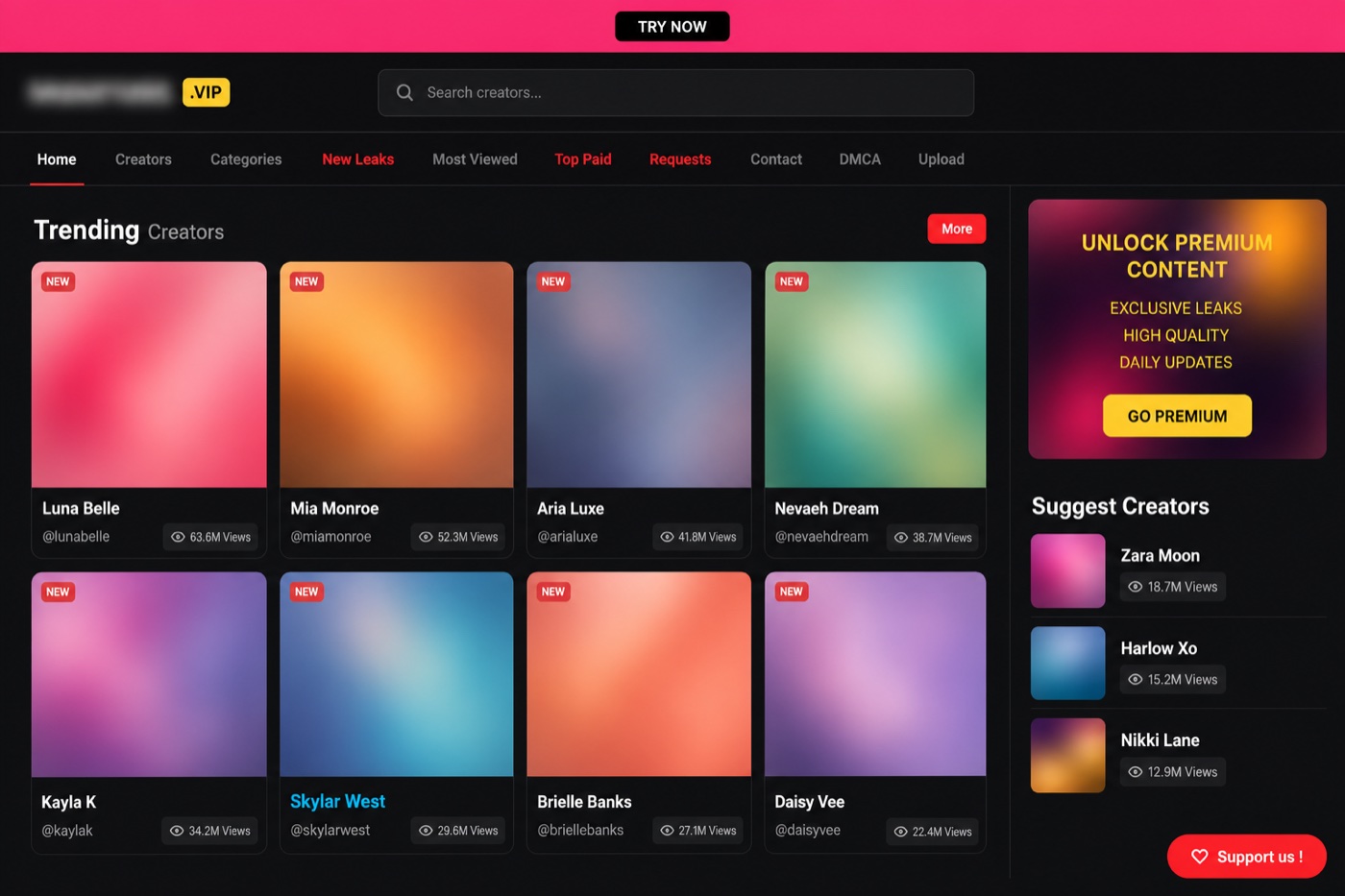Click the eye icon on Nevaeh Dream's views
The image size is (1345, 896).
tap(901, 538)
